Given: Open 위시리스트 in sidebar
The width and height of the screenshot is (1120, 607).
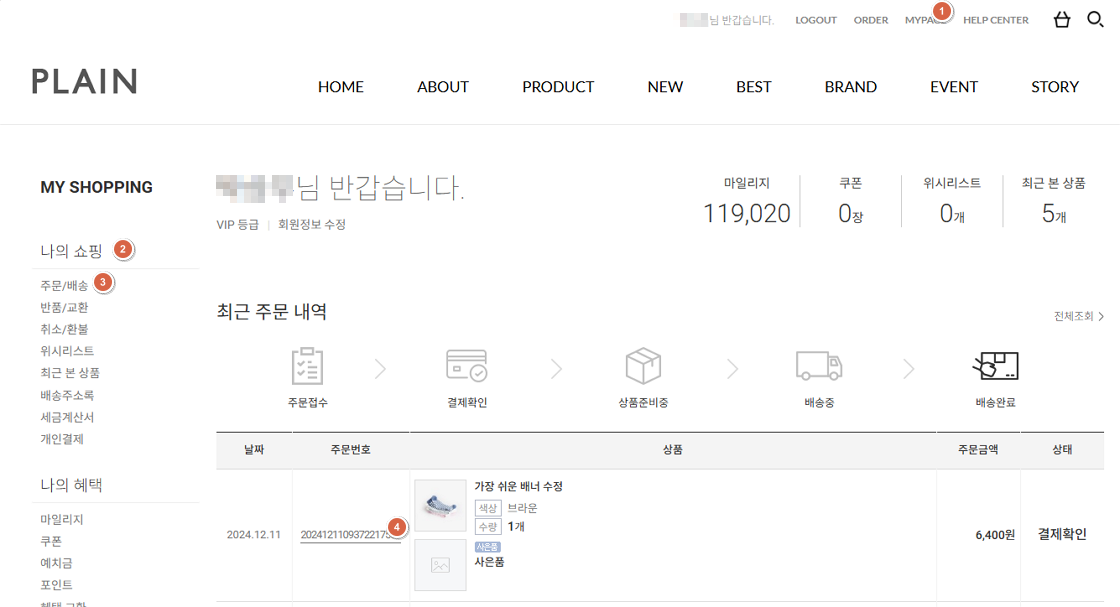Looking at the screenshot, I should (67, 351).
